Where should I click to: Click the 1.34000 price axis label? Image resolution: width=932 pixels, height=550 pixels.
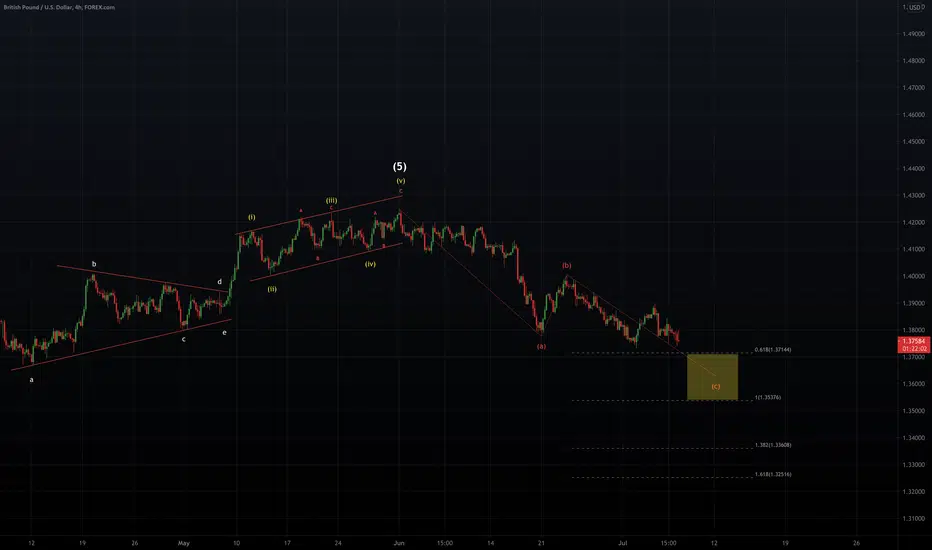pyautogui.click(x=914, y=438)
